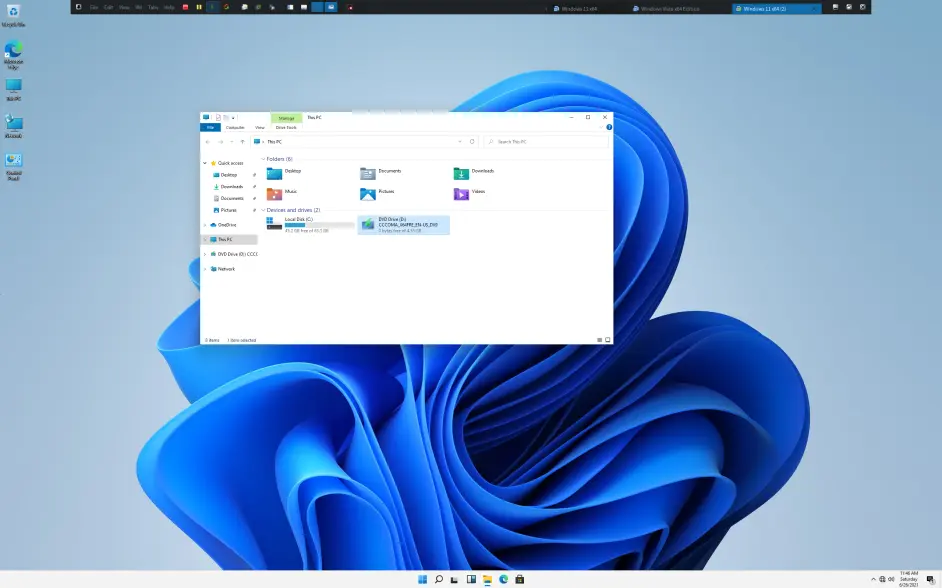
Task: Open the Recent locations dropdown arrow
Action: [x=231, y=142]
